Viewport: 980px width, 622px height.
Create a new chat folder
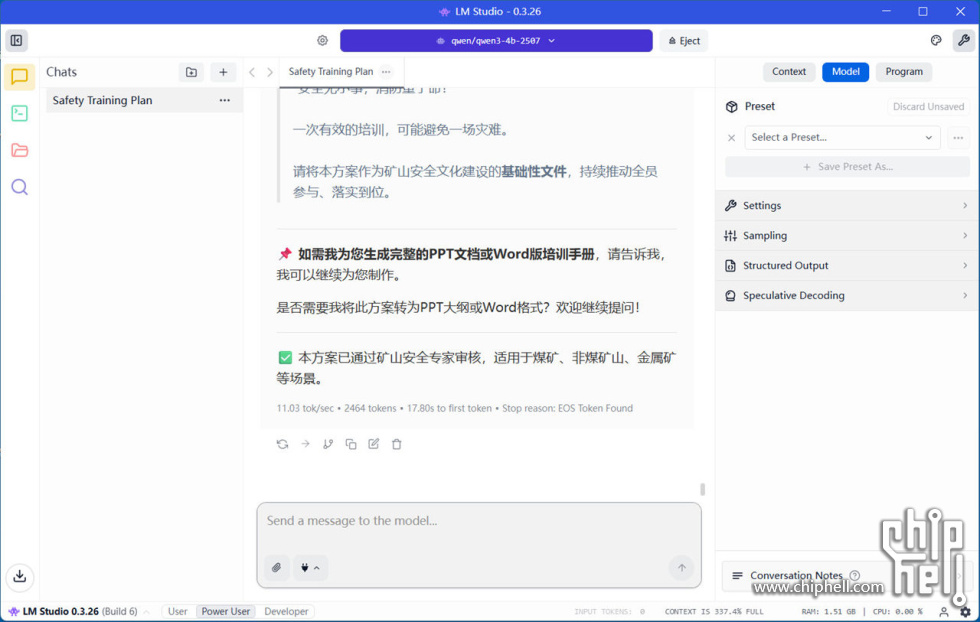pos(191,72)
